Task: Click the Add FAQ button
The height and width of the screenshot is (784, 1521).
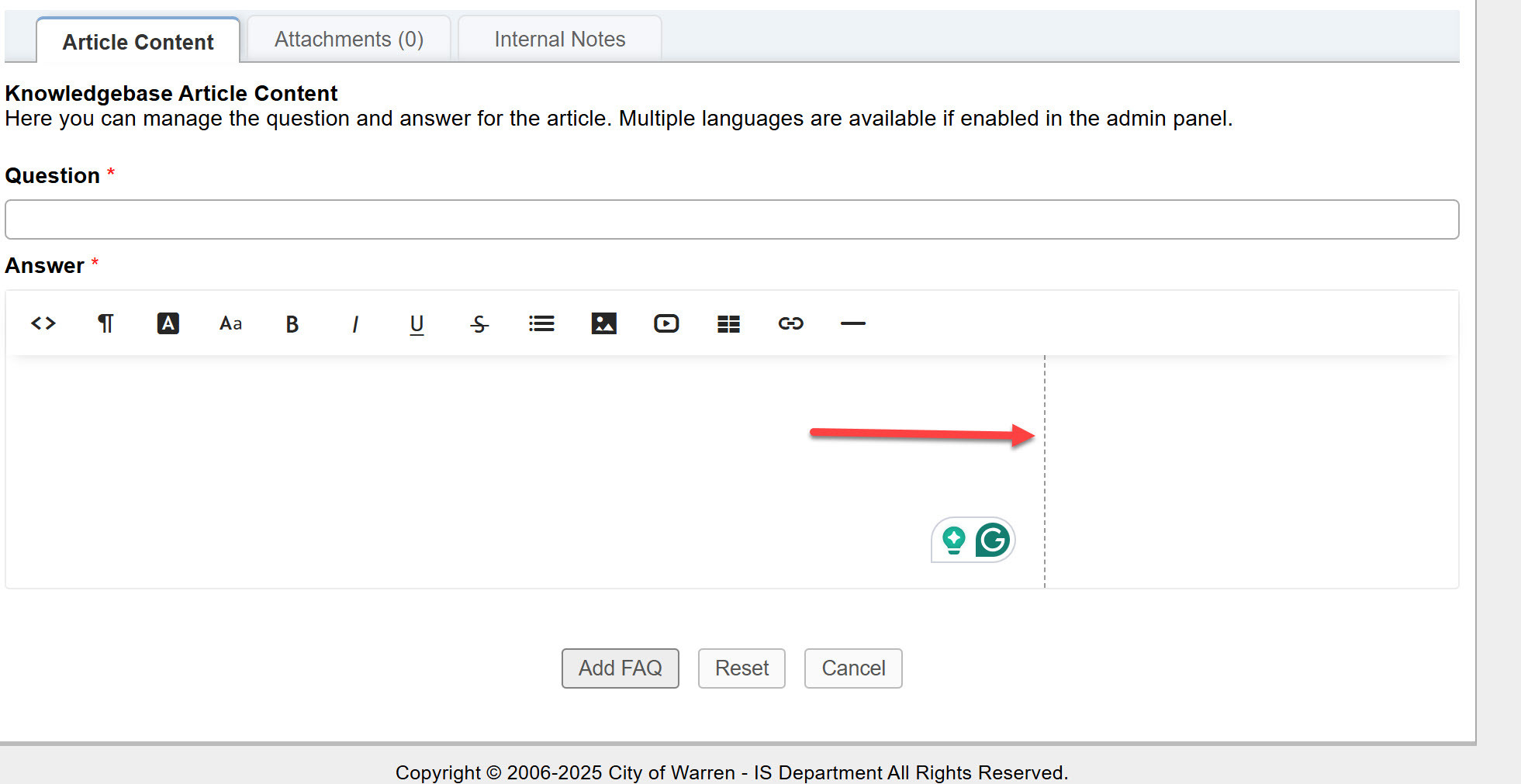Action: (x=620, y=668)
